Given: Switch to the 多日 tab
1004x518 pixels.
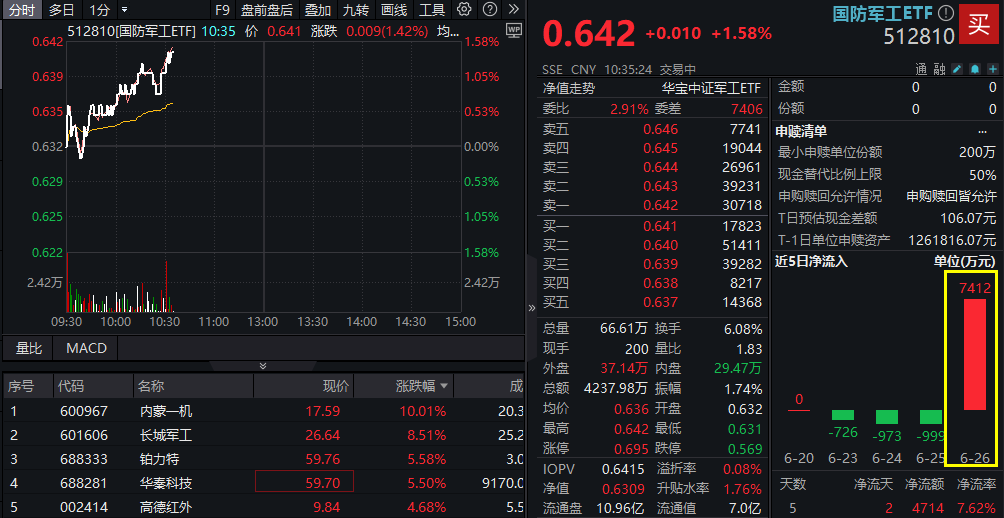Looking at the screenshot, I should [x=61, y=10].
